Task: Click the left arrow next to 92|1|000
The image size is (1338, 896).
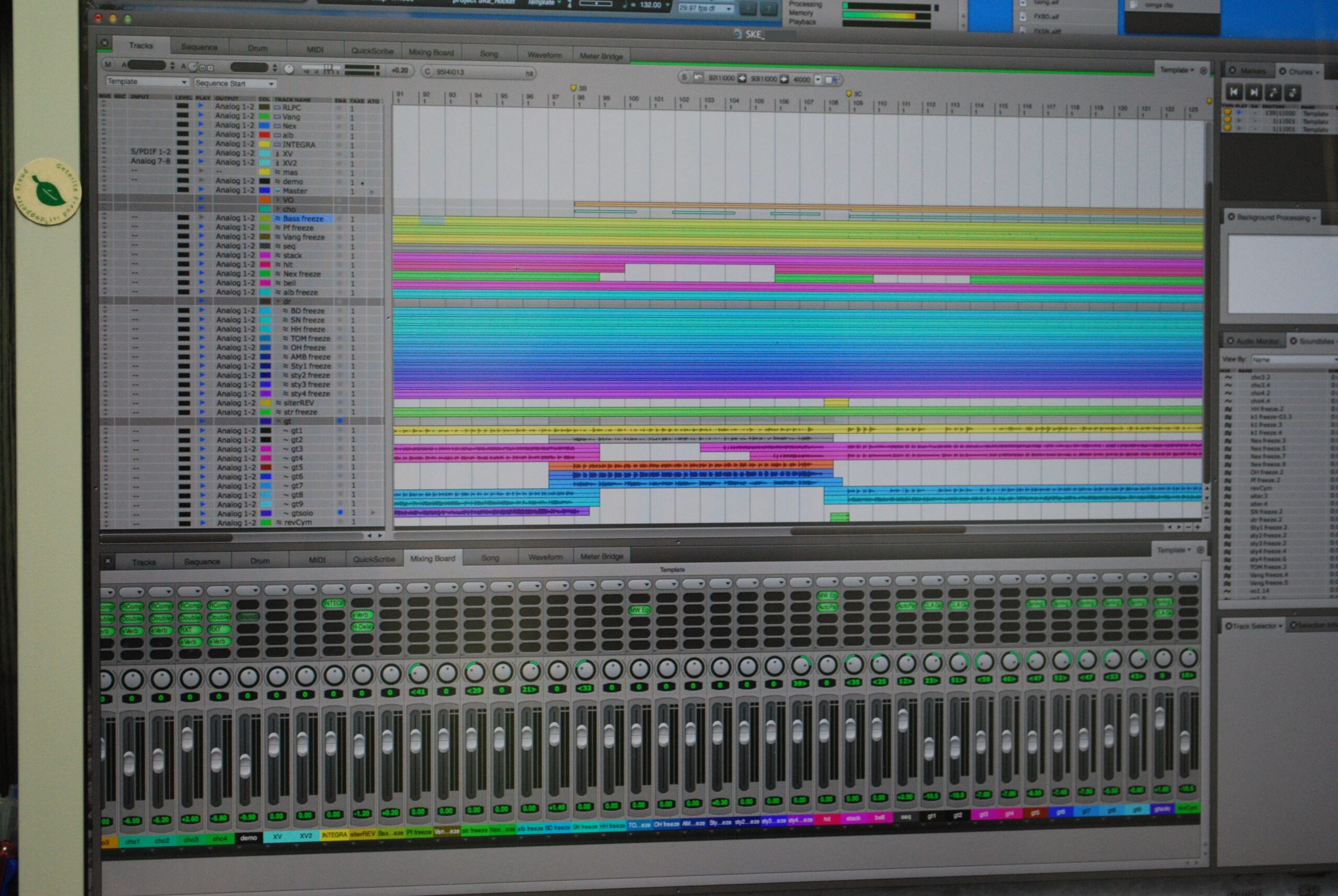Action: point(742,78)
